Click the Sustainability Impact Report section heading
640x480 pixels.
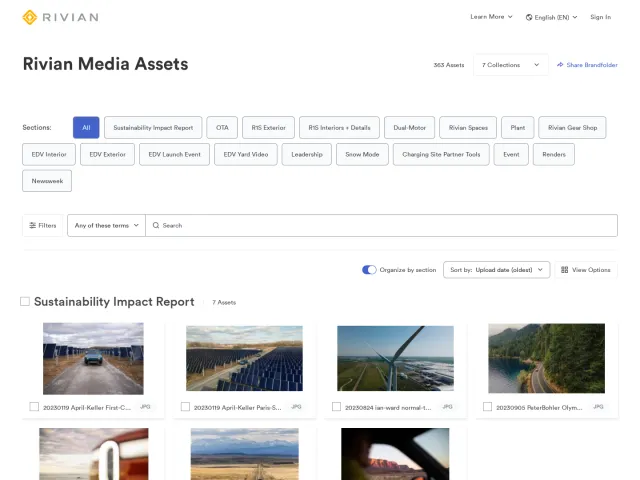(114, 302)
